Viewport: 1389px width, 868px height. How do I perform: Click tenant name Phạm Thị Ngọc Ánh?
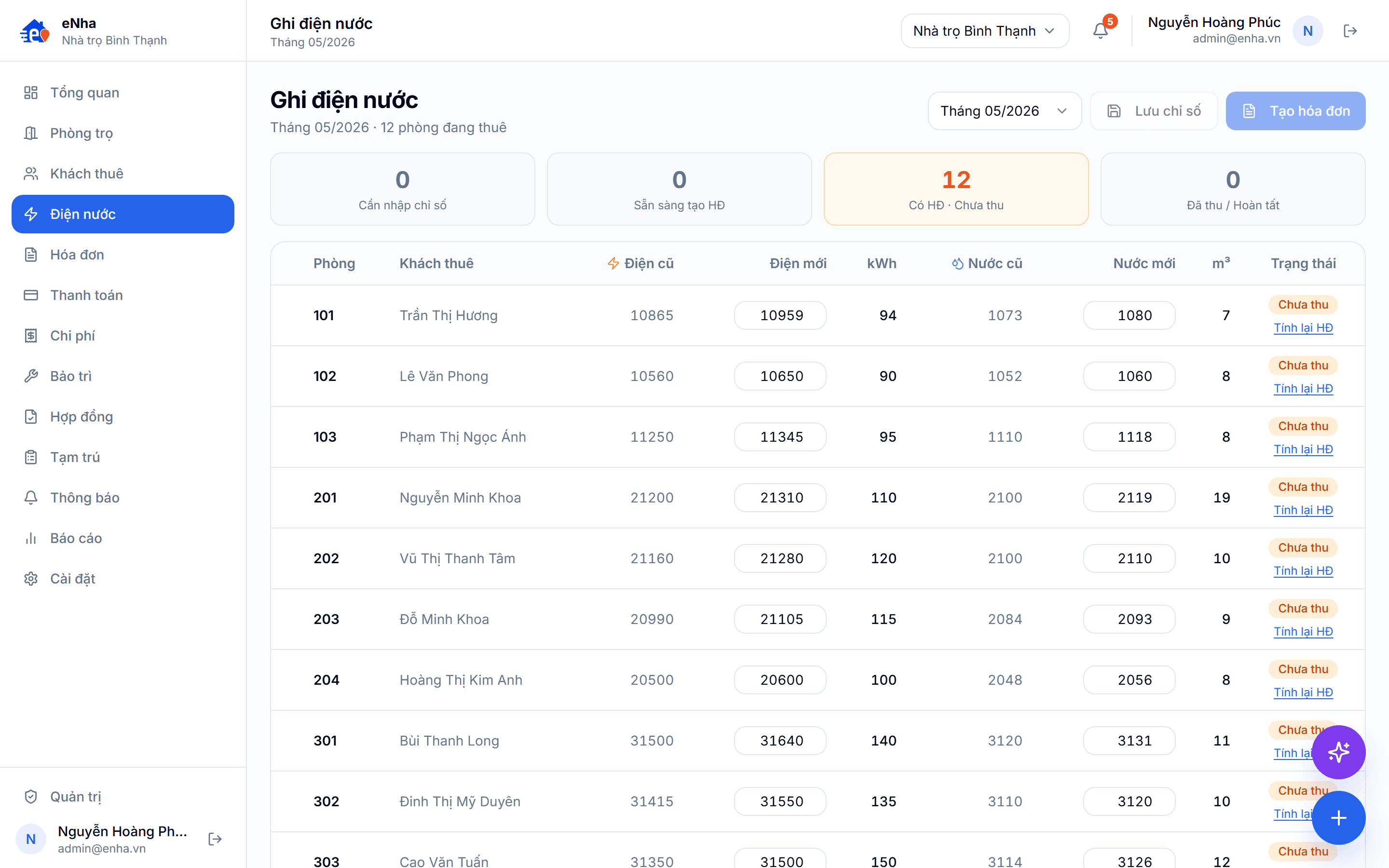coord(463,437)
